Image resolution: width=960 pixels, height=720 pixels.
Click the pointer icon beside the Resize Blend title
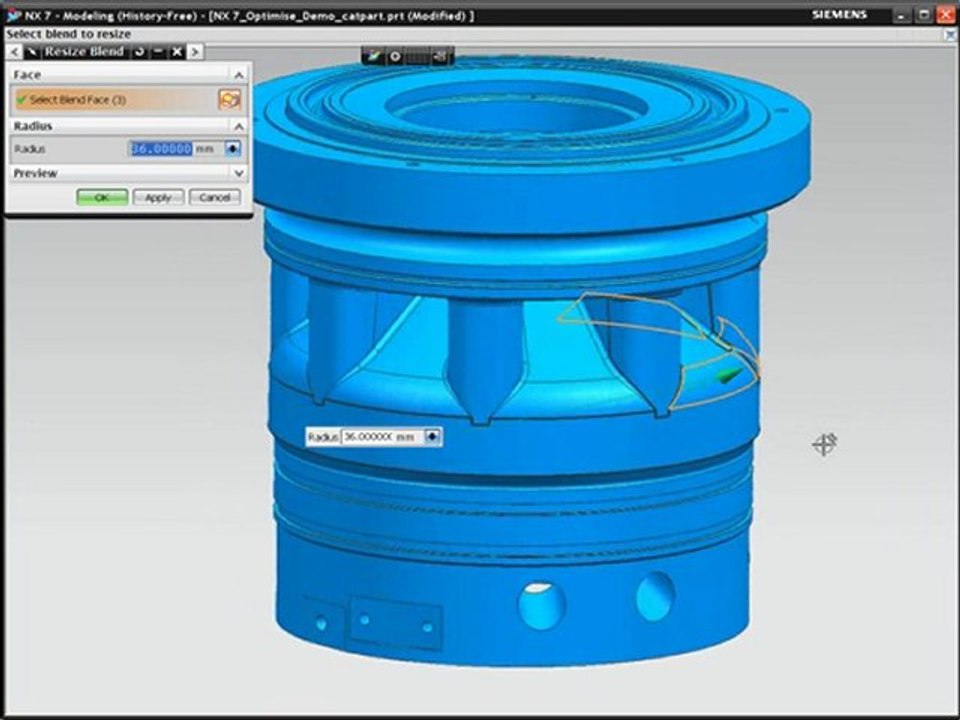pos(32,52)
